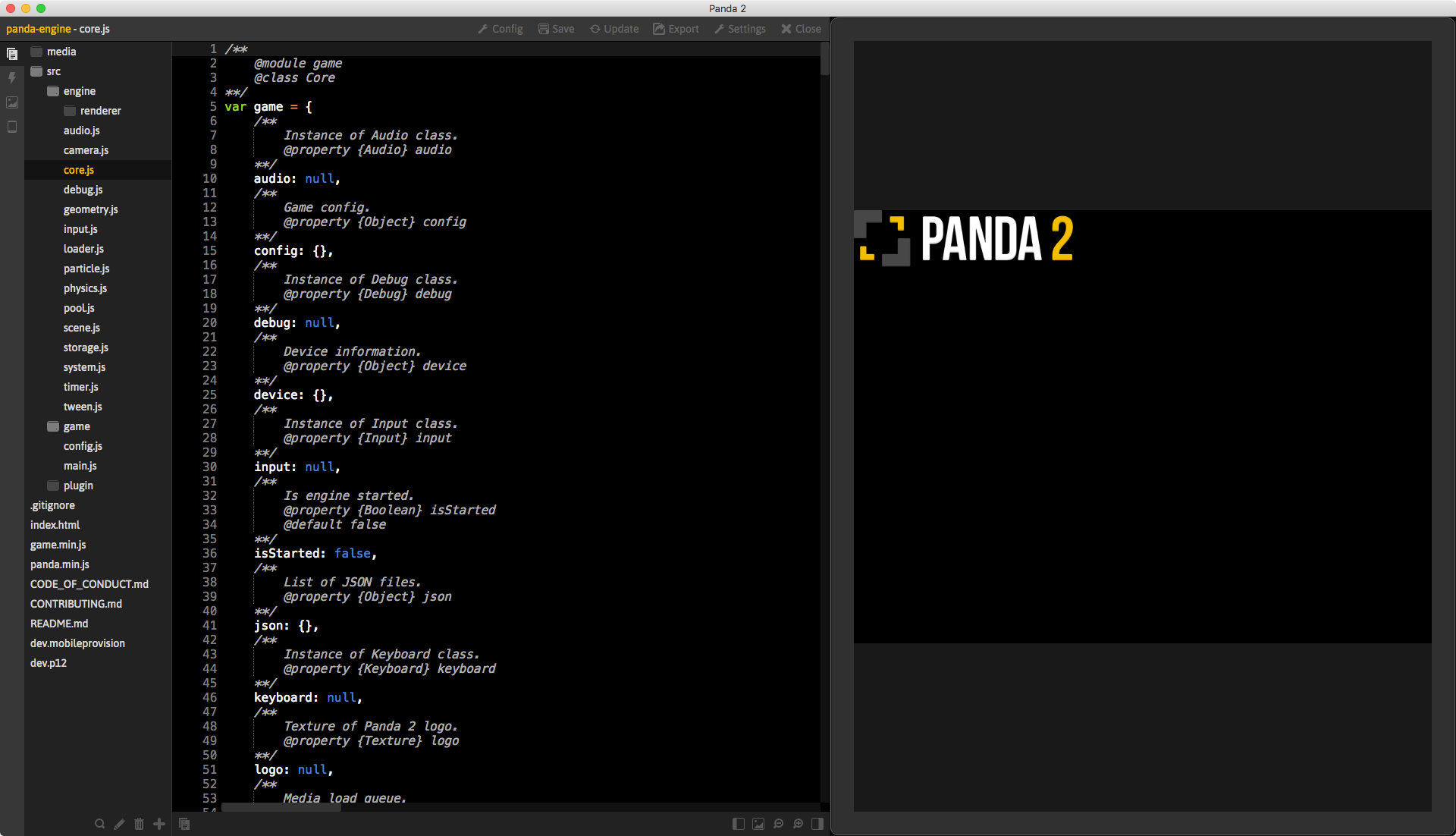Open audio.js in the file tree
This screenshot has height=836, width=1456.
(82, 130)
